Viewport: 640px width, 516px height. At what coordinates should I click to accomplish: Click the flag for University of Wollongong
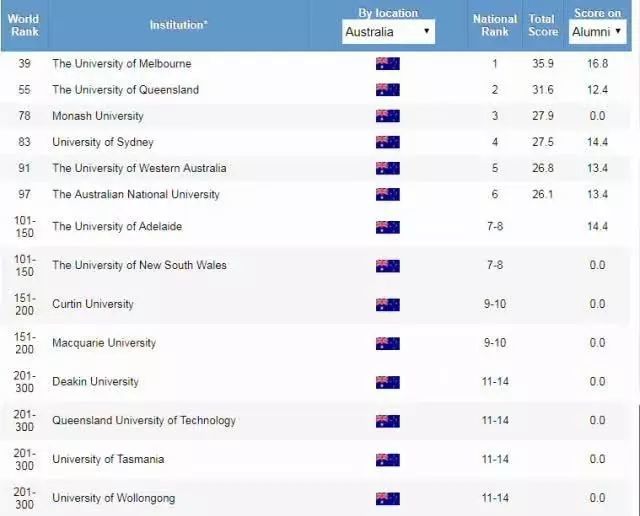[388, 498]
